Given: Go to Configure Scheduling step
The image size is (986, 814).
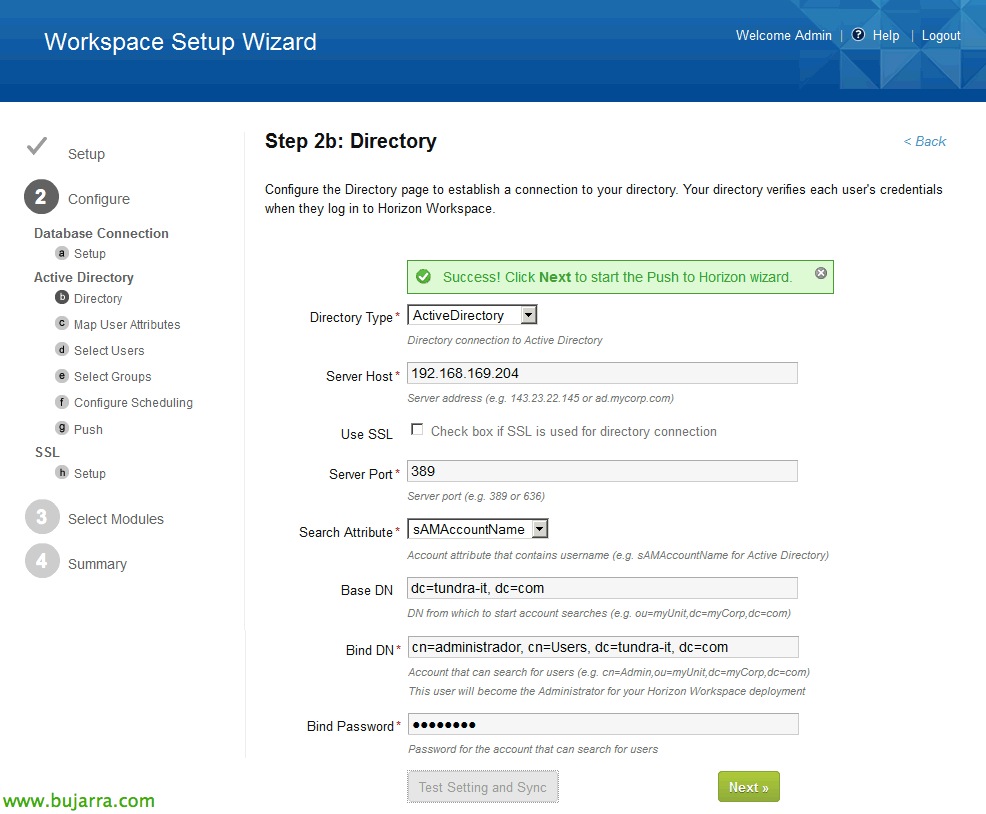Looking at the screenshot, I should pyautogui.click(x=133, y=403).
